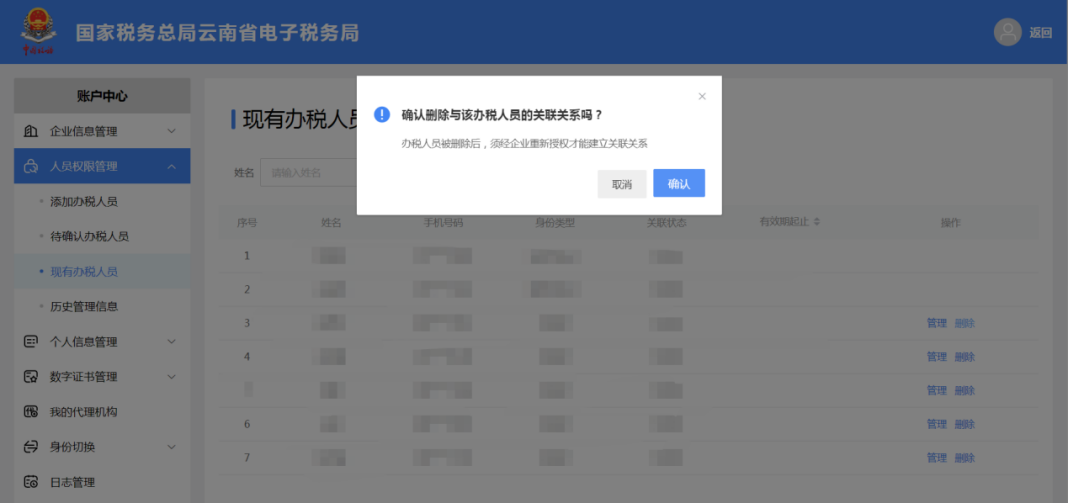
Task: Click the 个人信息管理 icon
Action: 31,342
